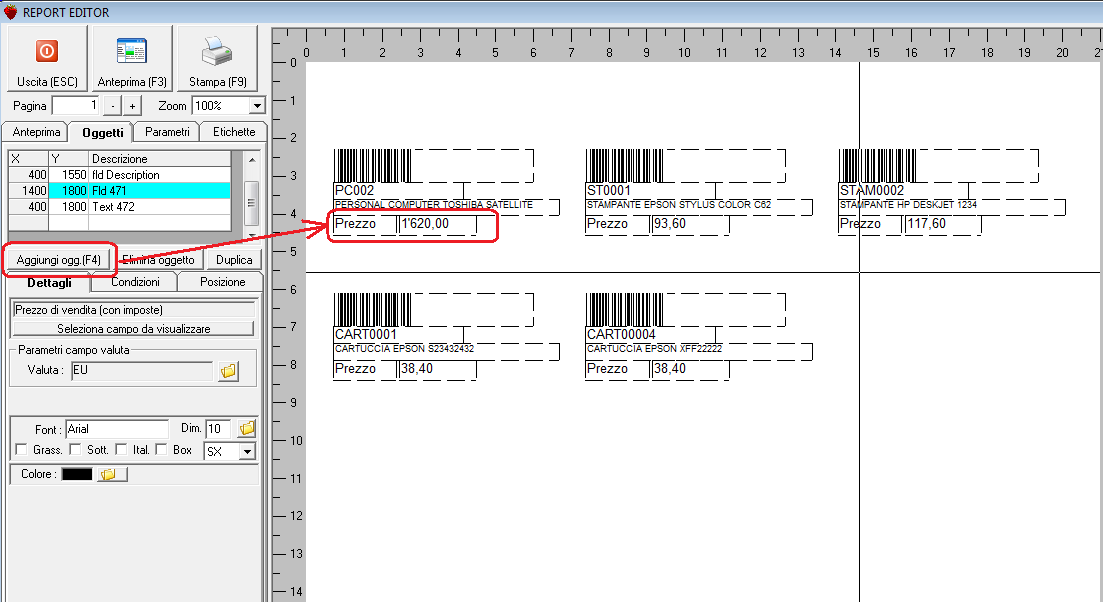Screen dimensions: 1103x602
Task: Click the Uscita (ESC) exit button
Action: point(47,58)
